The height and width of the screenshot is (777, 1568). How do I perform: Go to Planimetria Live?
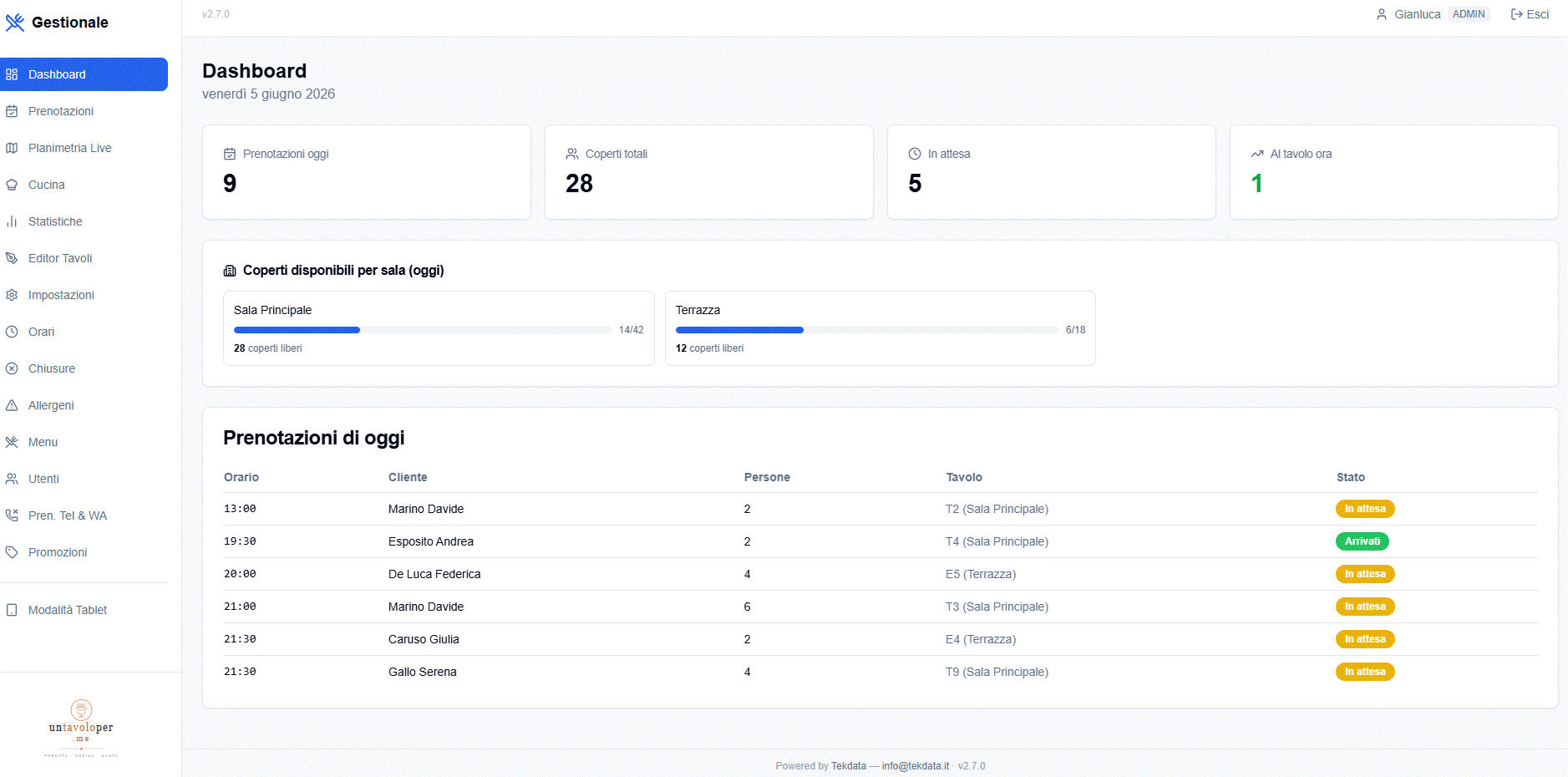pos(84,148)
